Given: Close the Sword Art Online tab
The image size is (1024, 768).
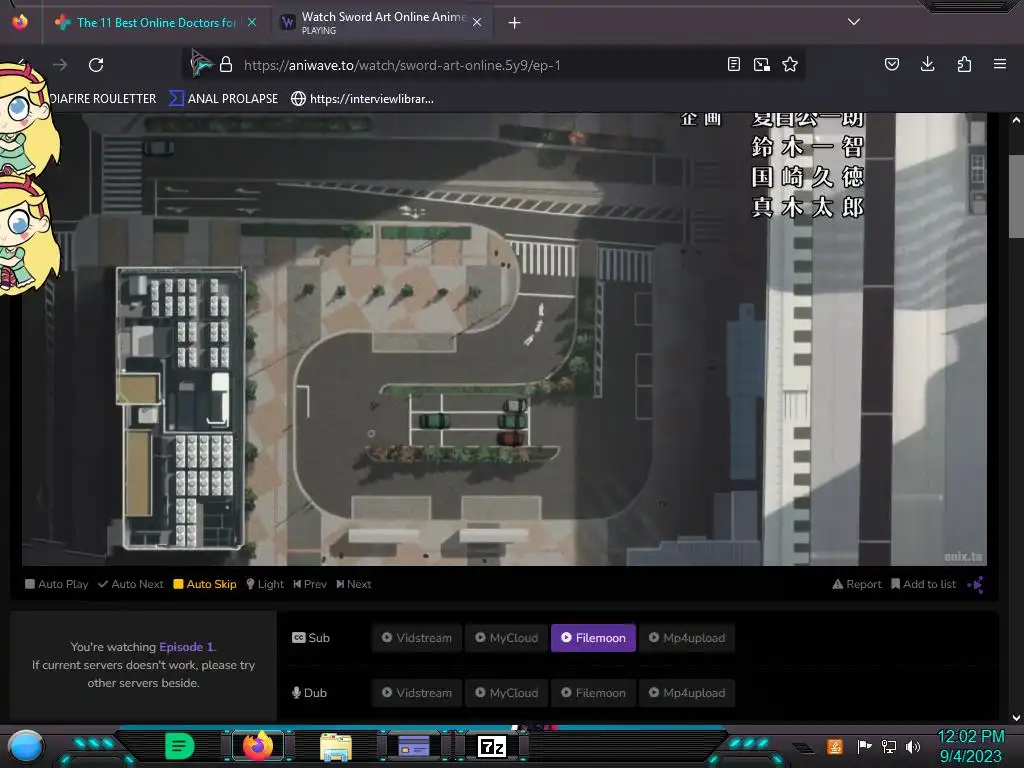Looking at the screenshot, I should pyautogui.click(x=477, y=22).
